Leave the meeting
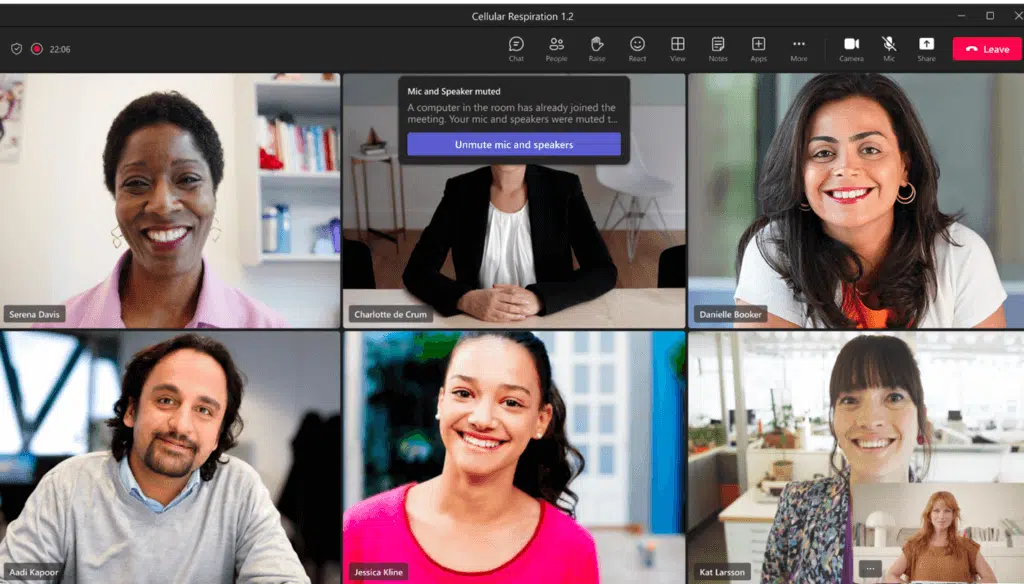Image resolution: width=1024 pixels, height=584 pixels. (x=987, y=49)
